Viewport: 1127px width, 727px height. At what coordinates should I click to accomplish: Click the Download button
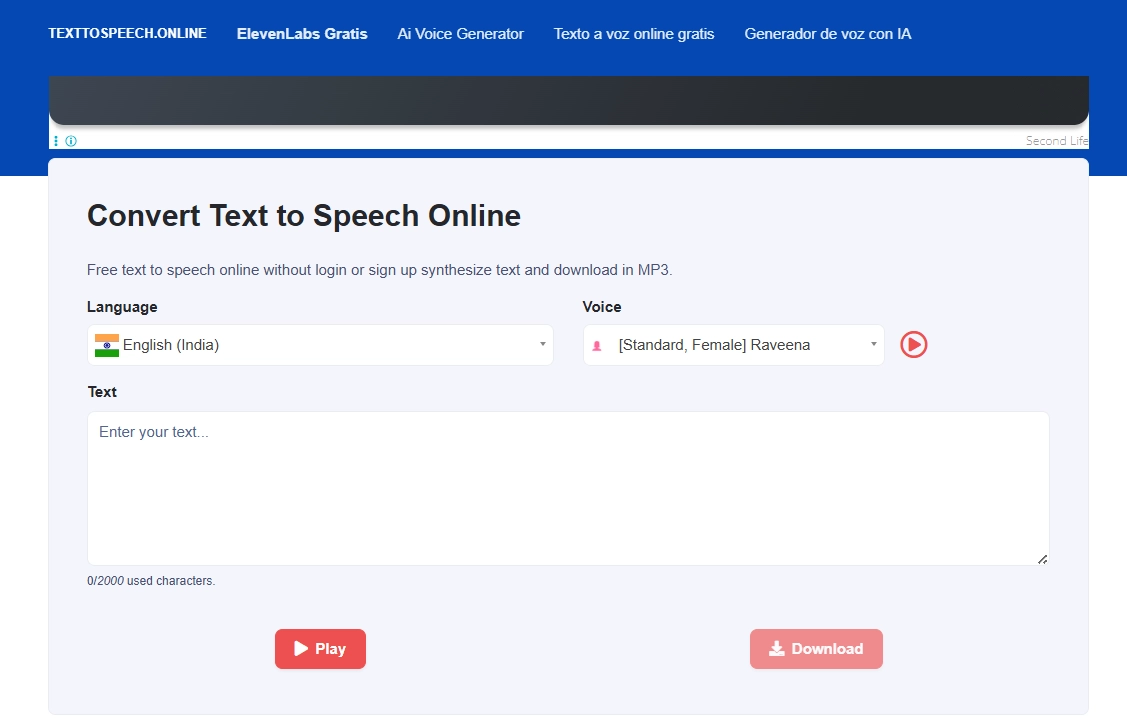(816, 649)
